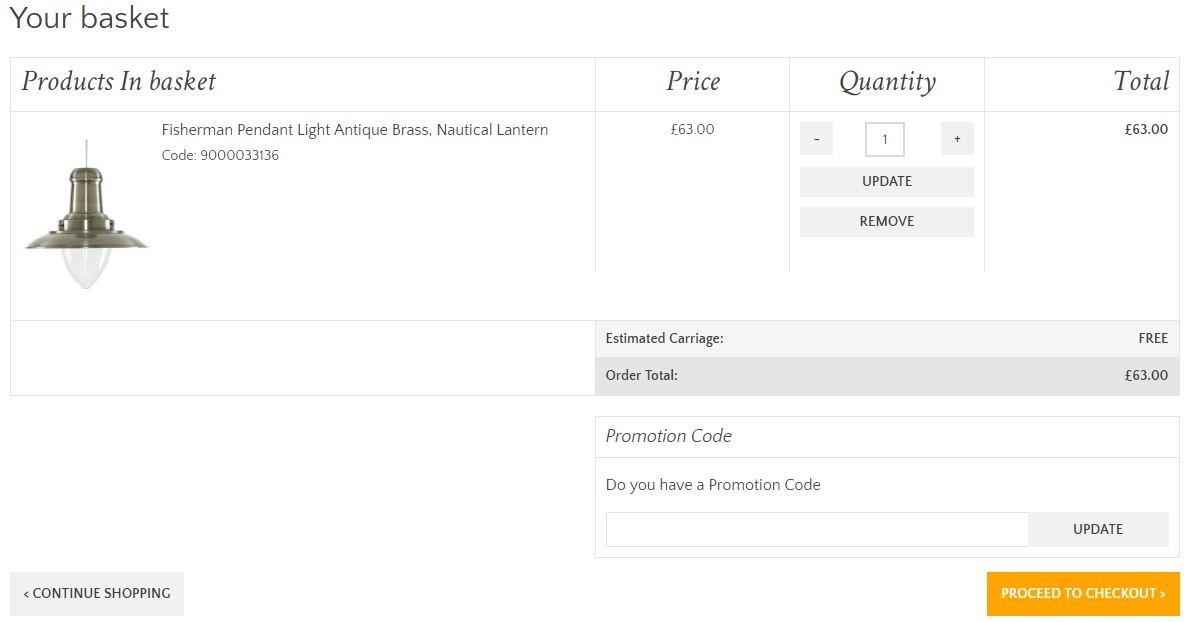The width and height of the screenshot is (1191, 622).
Task: Click the Total column header
Action: click(x=1143, y=82)
